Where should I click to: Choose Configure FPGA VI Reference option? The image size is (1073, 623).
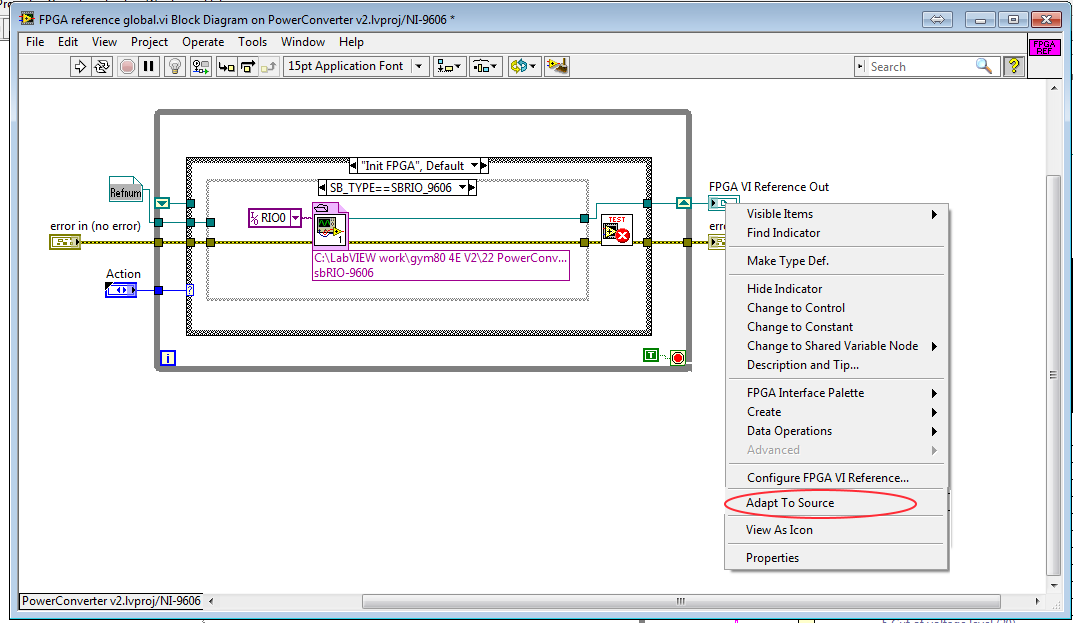pos(827,478)
